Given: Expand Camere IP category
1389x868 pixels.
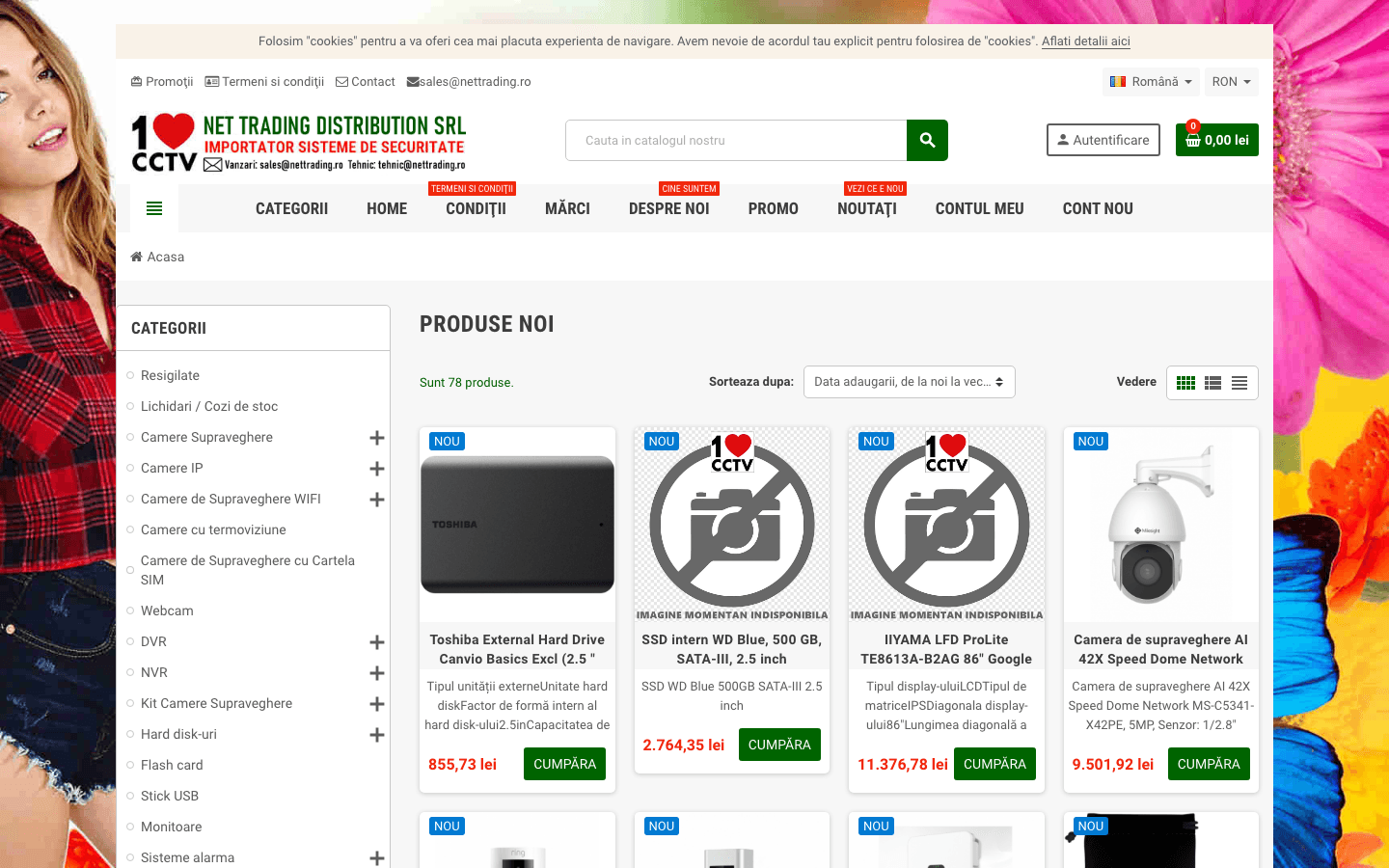Looking at the screenshot, I should (377, 469).
